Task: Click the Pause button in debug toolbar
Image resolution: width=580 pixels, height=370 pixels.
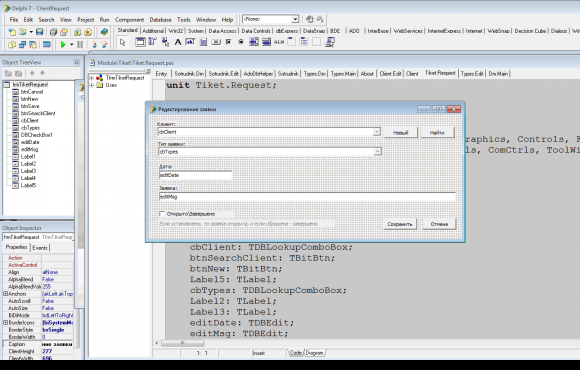Action: pos(80,45)
